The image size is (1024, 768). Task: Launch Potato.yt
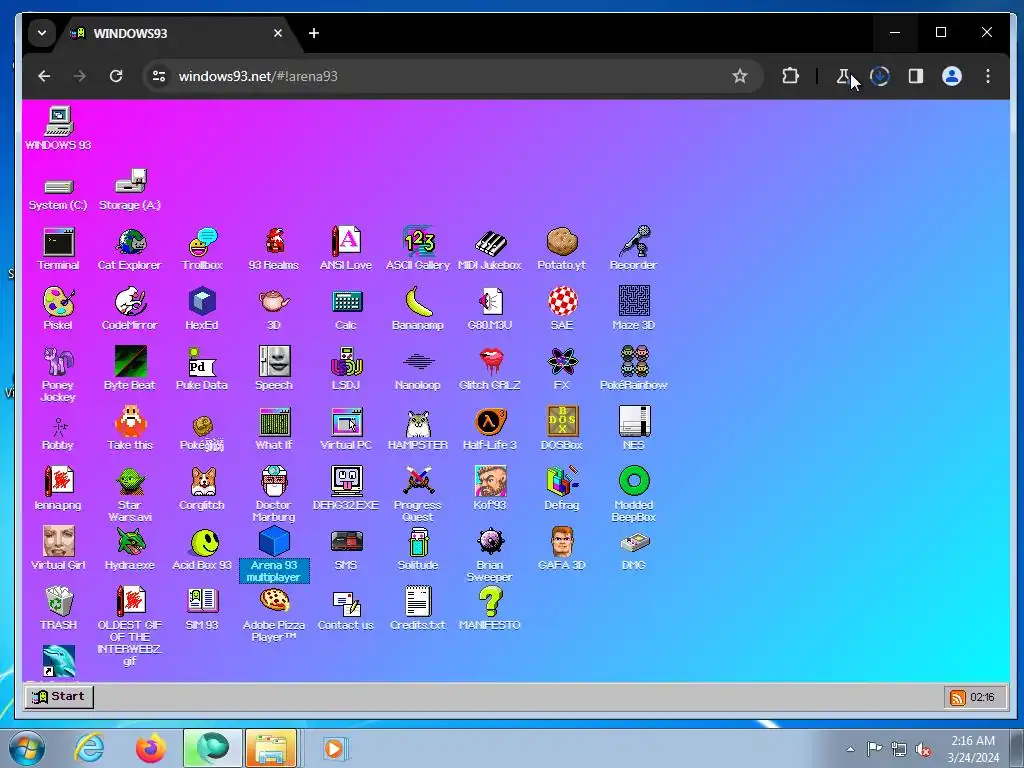tap(562, 248)
